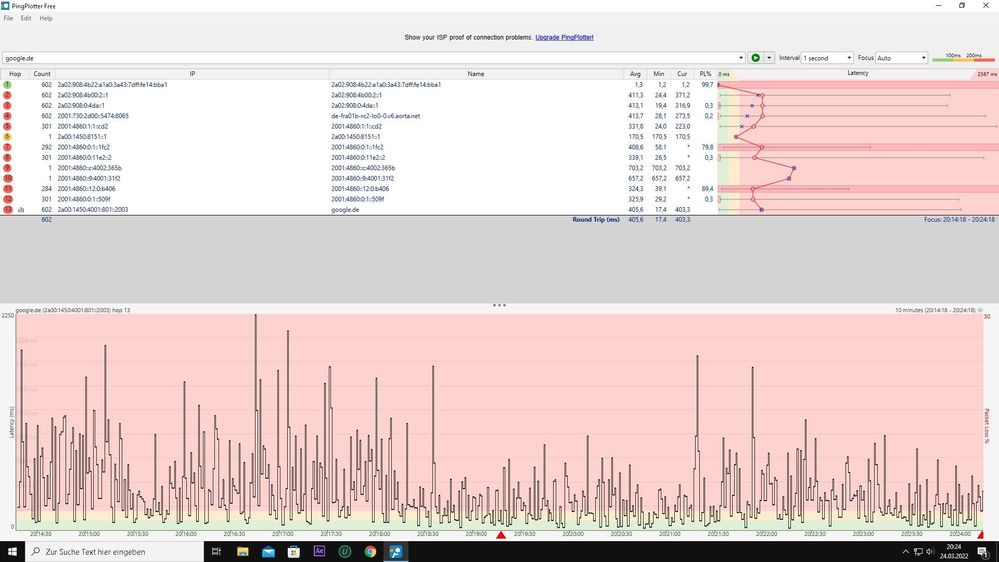This screenshot has width=999, height=562.
Task: Click the three-dot pane splitter handle
Action: pyautogui.click(x=500, y=305)
